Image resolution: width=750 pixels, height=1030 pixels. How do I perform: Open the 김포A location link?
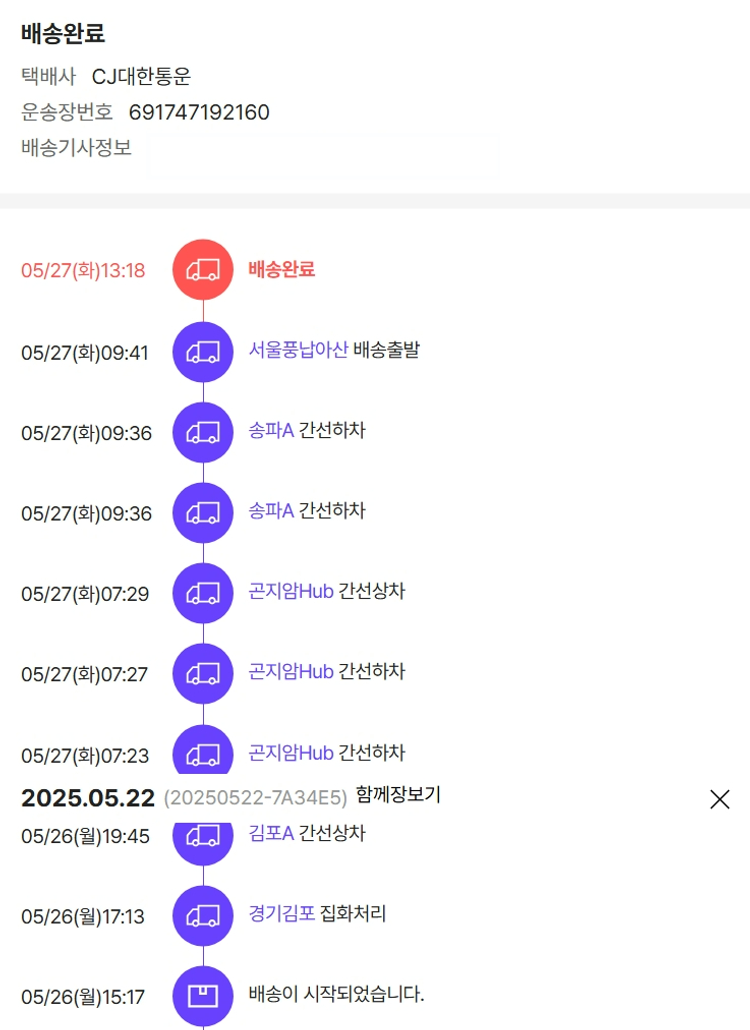(271, 833)
